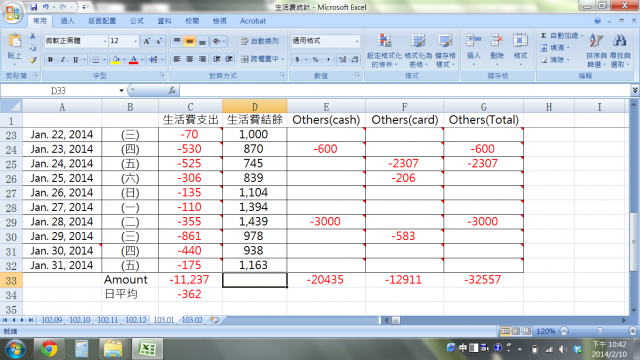Open the Format cells menu icon
Viewport: 640px width, 360px height.
[x=520, y=40]
